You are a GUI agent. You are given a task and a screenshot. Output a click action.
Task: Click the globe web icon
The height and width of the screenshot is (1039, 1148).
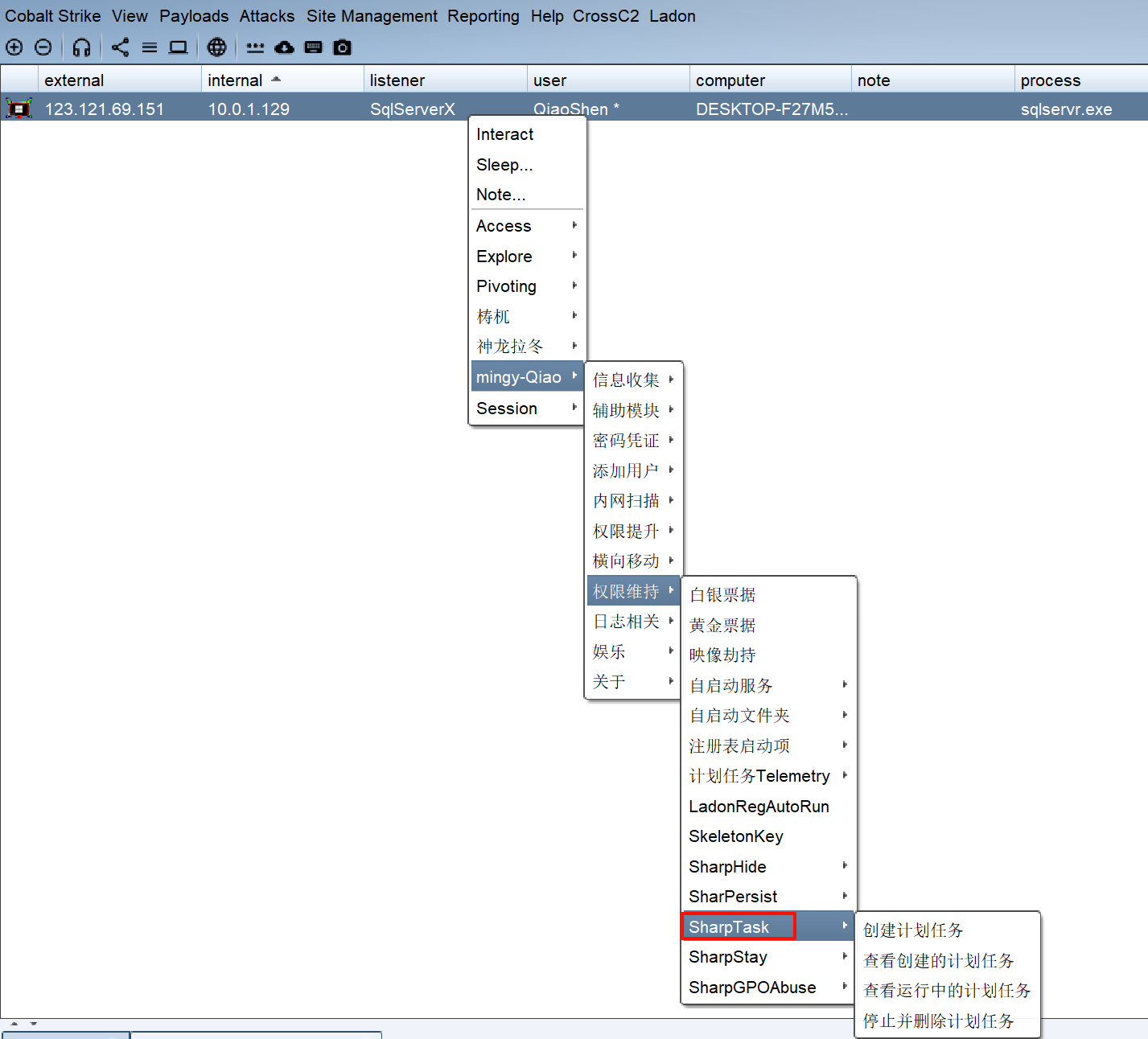tap(216, 47)
